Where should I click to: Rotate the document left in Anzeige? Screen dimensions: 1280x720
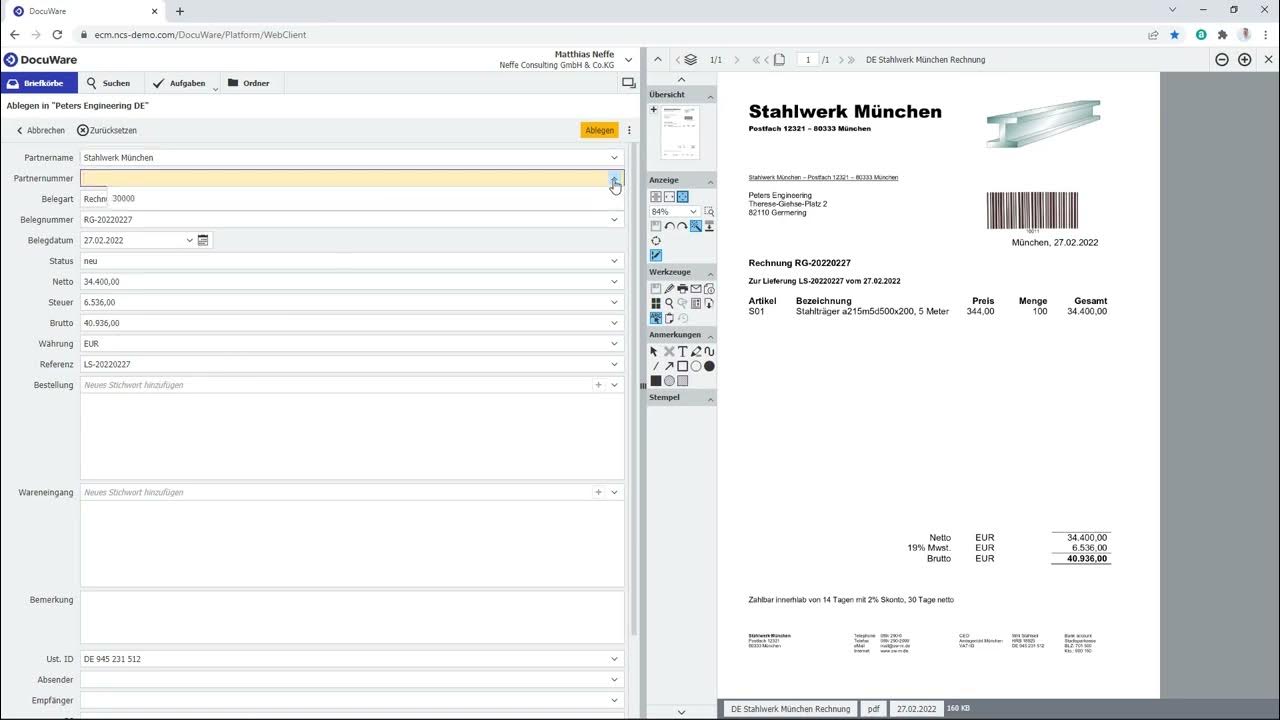click(x=669, y=227)
